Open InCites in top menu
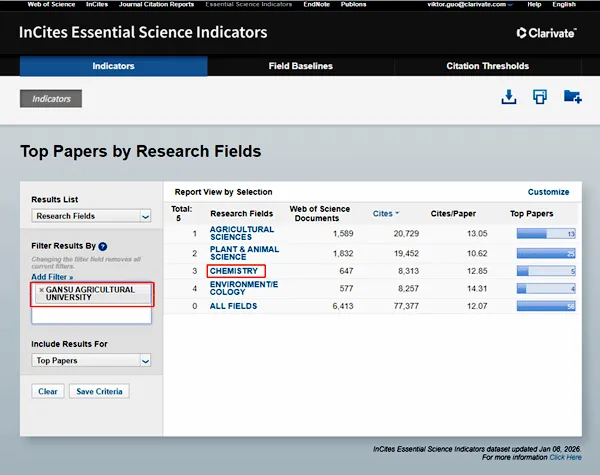 click(97, 5)
